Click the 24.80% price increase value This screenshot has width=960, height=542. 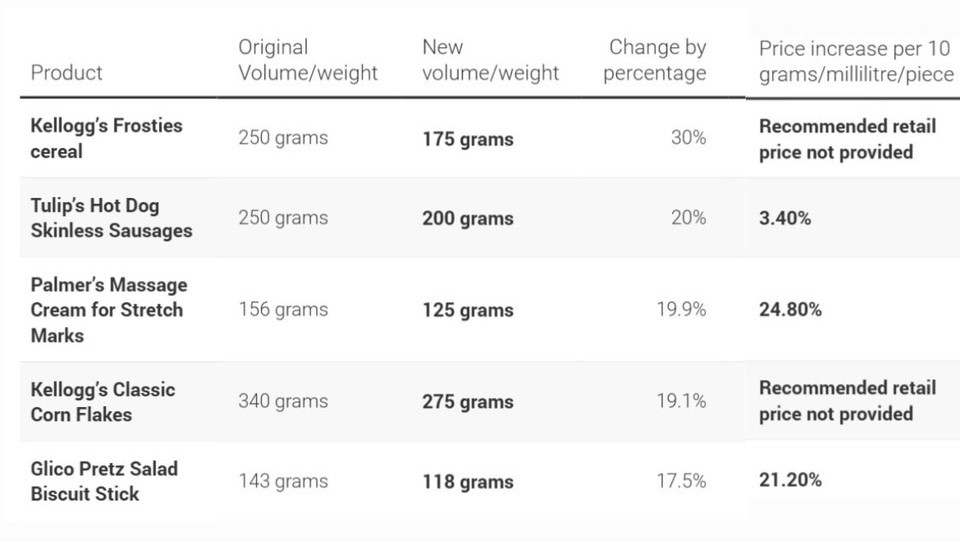click(x=790, y=309)
